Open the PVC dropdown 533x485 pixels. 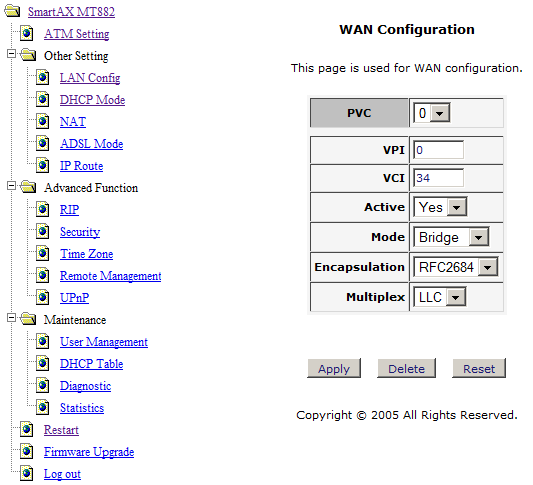432,113
